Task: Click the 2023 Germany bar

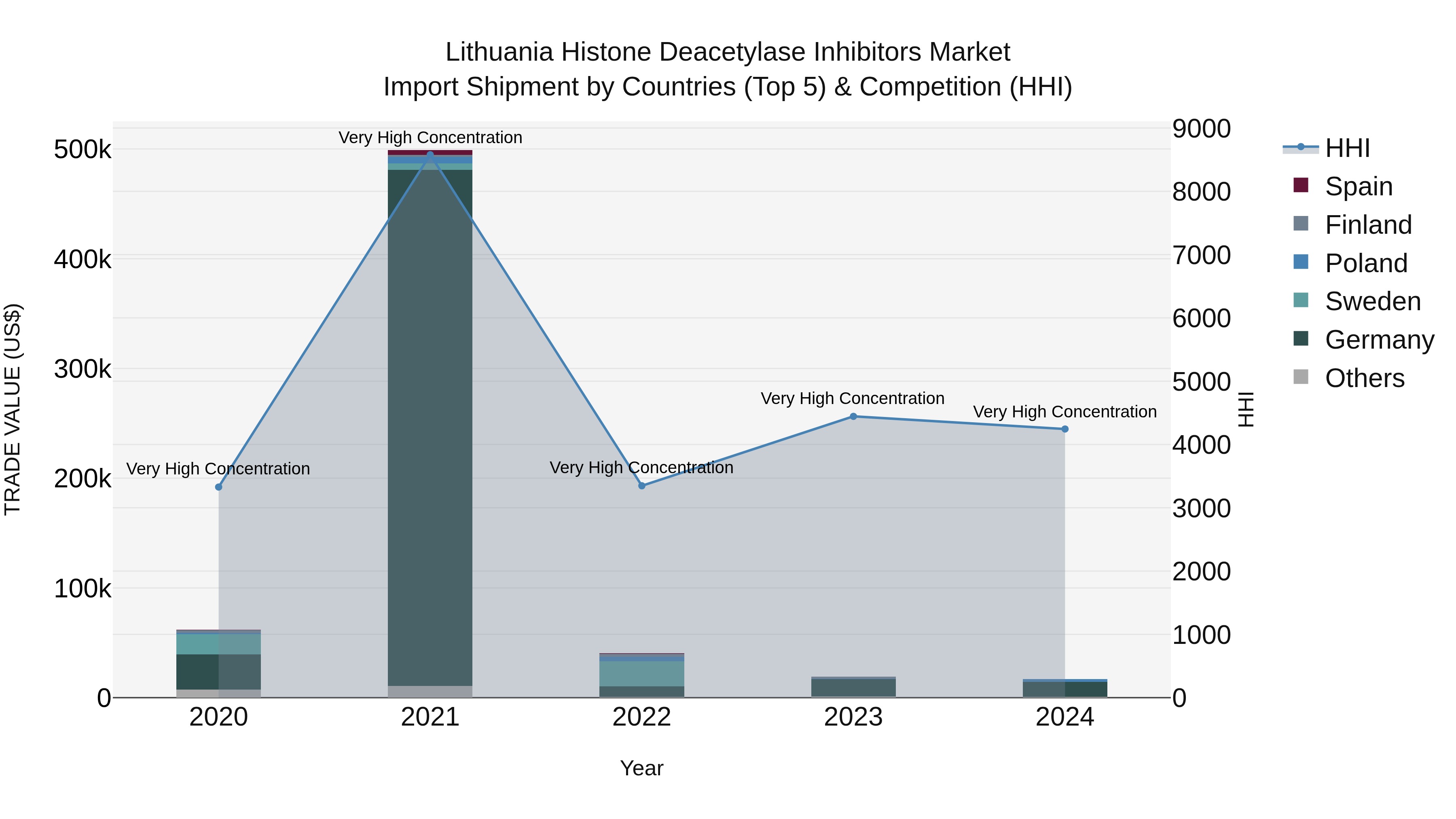Action: (853, 688)
